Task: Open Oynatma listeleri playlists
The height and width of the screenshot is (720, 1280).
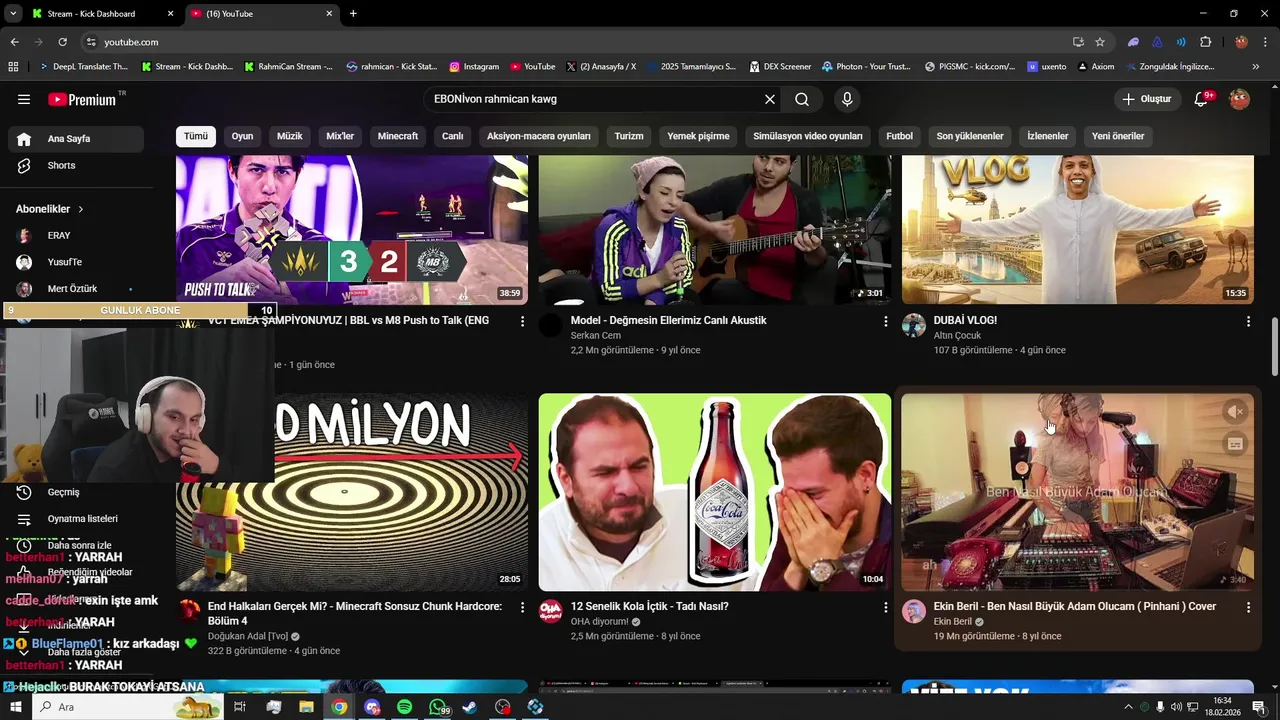Action: 76,519
